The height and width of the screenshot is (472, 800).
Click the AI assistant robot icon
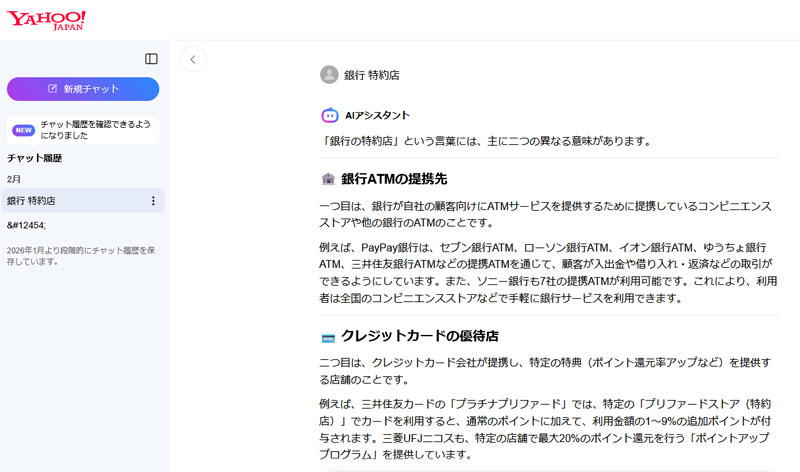click(330, 115)
